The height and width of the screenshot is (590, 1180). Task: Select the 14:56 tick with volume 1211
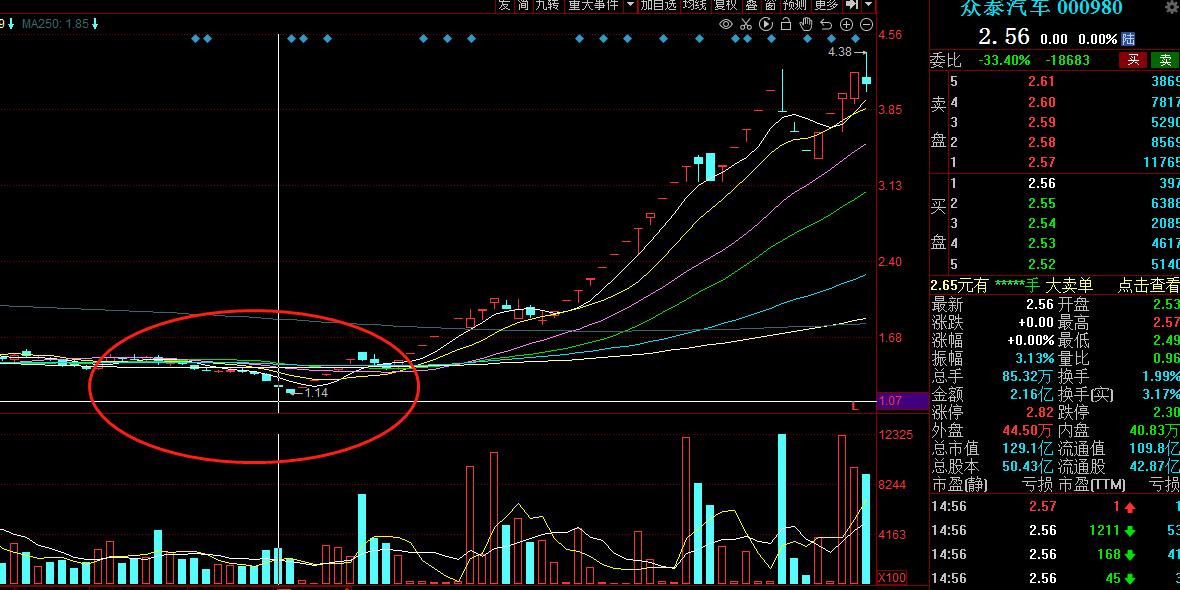(1054, 531)
